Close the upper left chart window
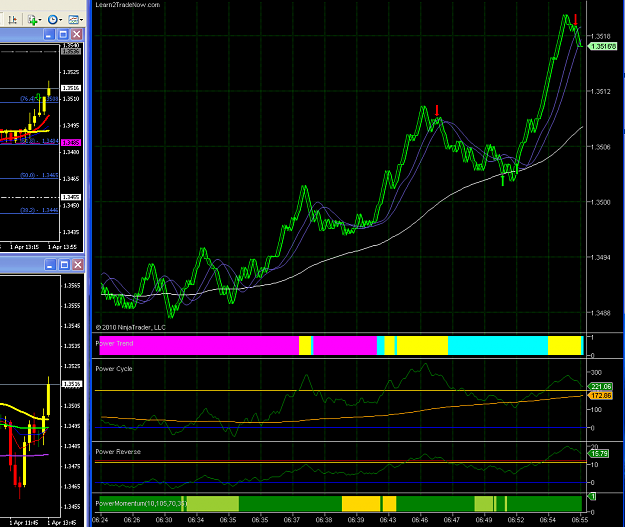 coord(77,34)
